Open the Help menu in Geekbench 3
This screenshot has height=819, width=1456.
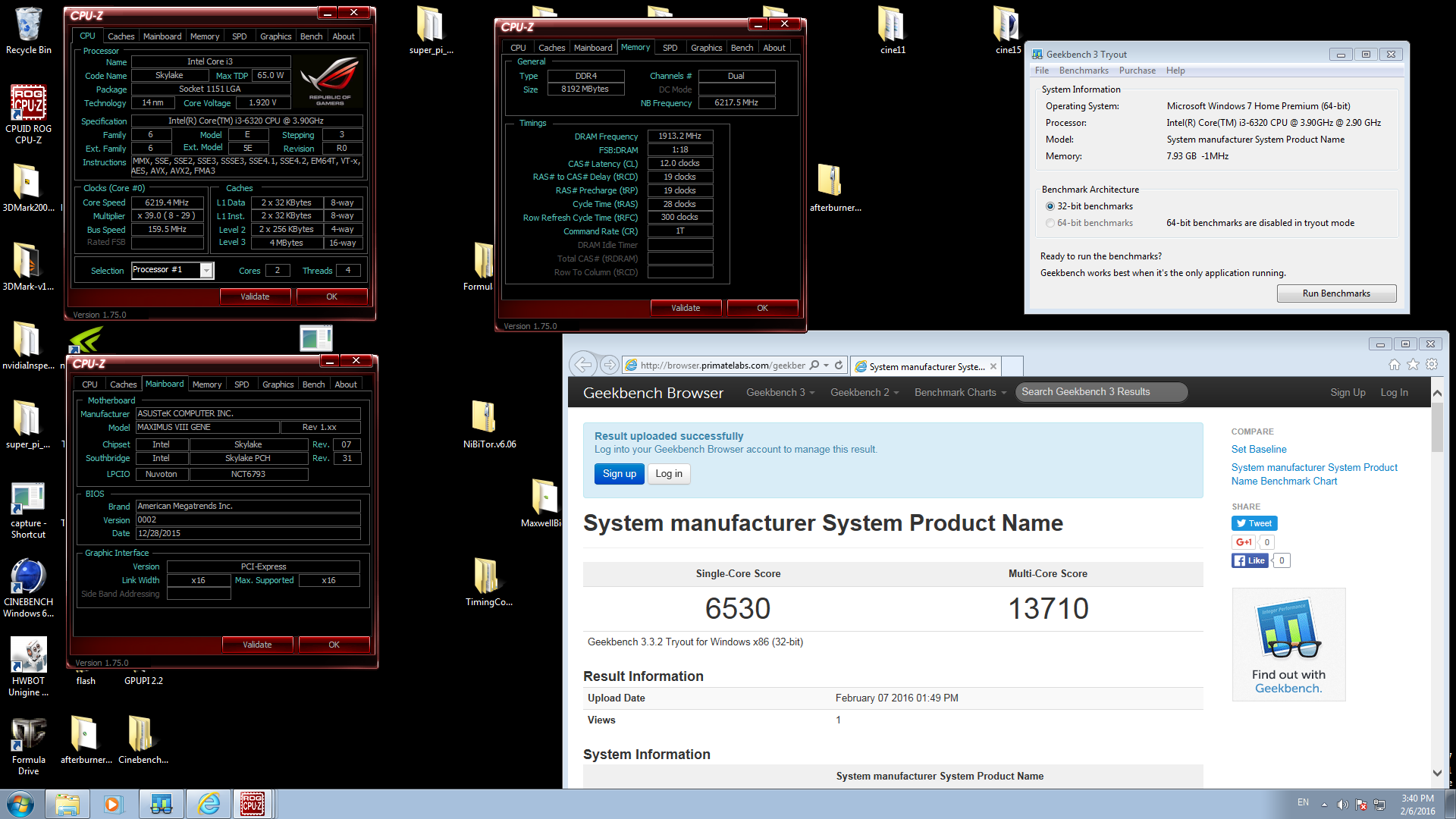tap(1175, 71)
